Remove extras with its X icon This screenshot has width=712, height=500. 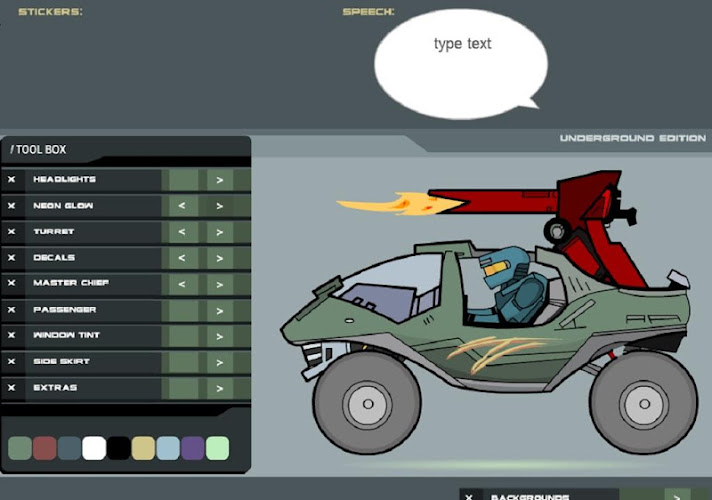[x=11, y=387]
